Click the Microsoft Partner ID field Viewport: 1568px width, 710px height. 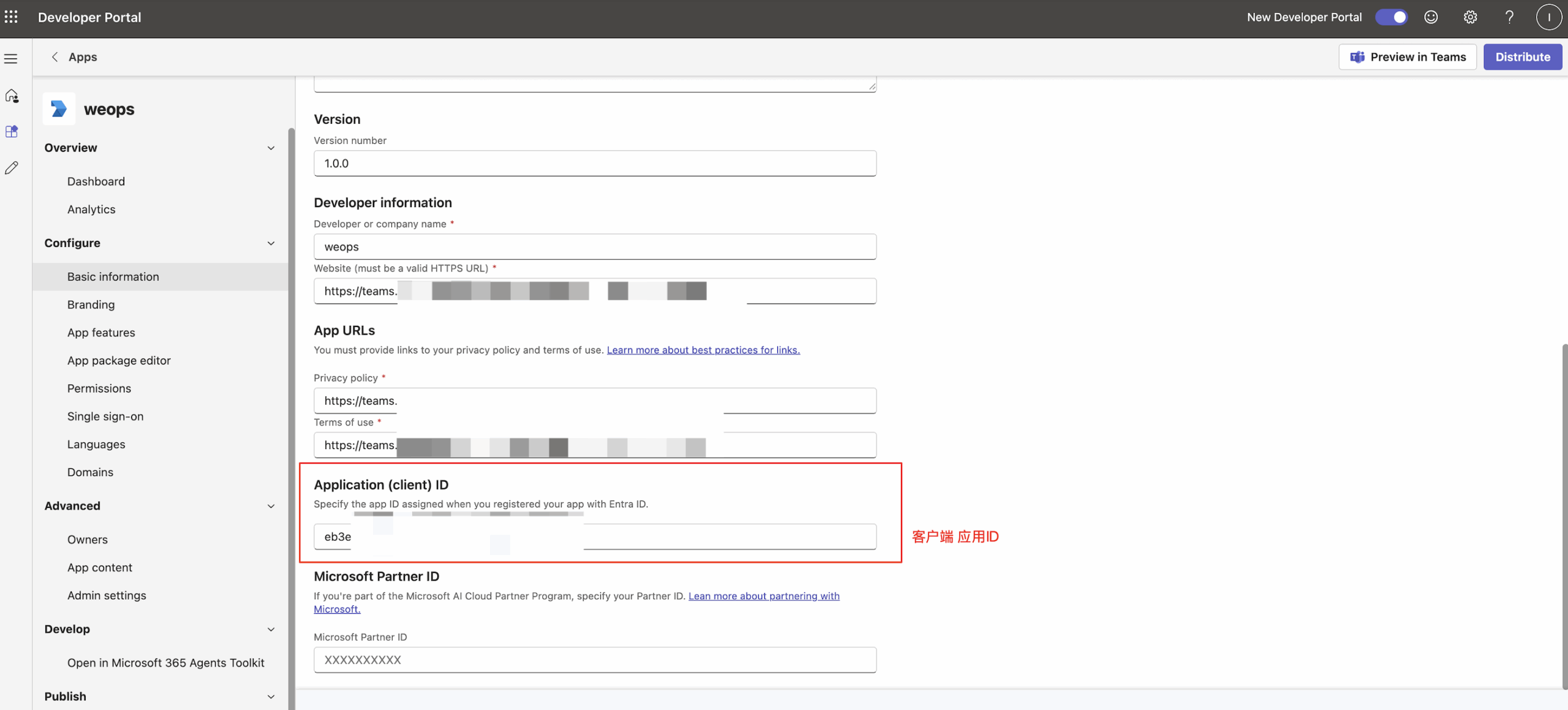[595, 660]
